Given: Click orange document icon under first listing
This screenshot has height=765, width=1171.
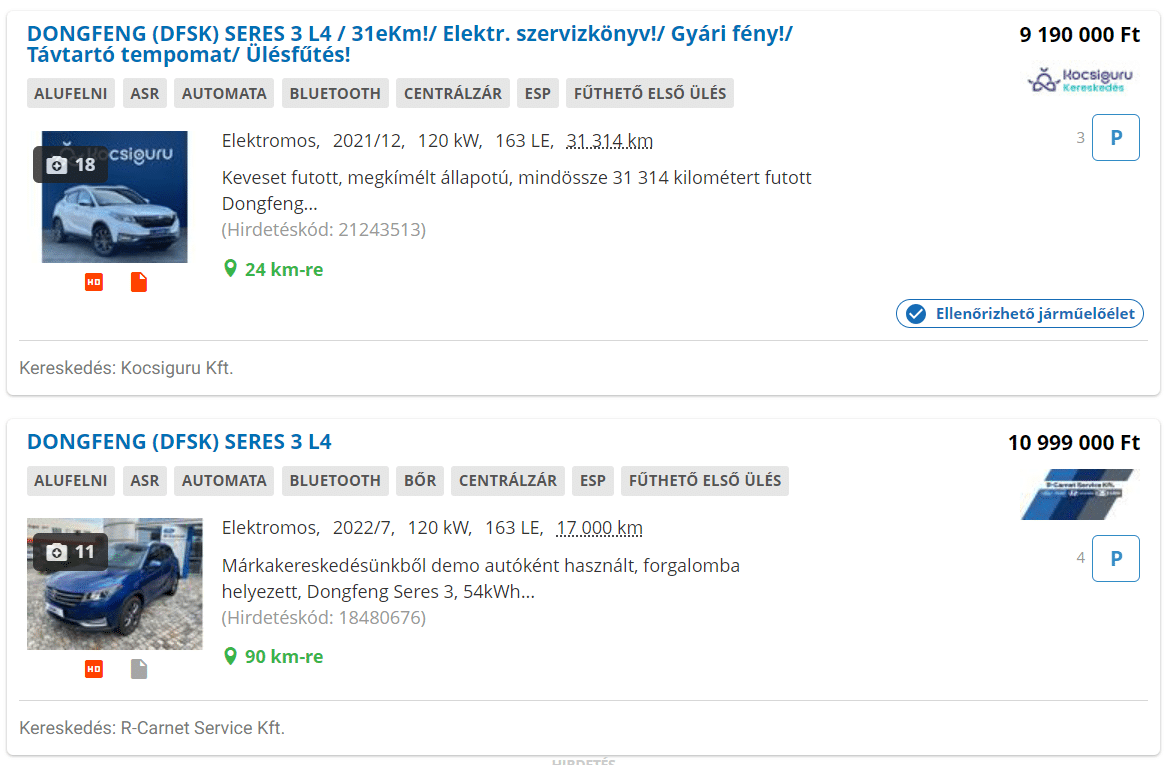Looking at the screenshot, I should [139, 283].
